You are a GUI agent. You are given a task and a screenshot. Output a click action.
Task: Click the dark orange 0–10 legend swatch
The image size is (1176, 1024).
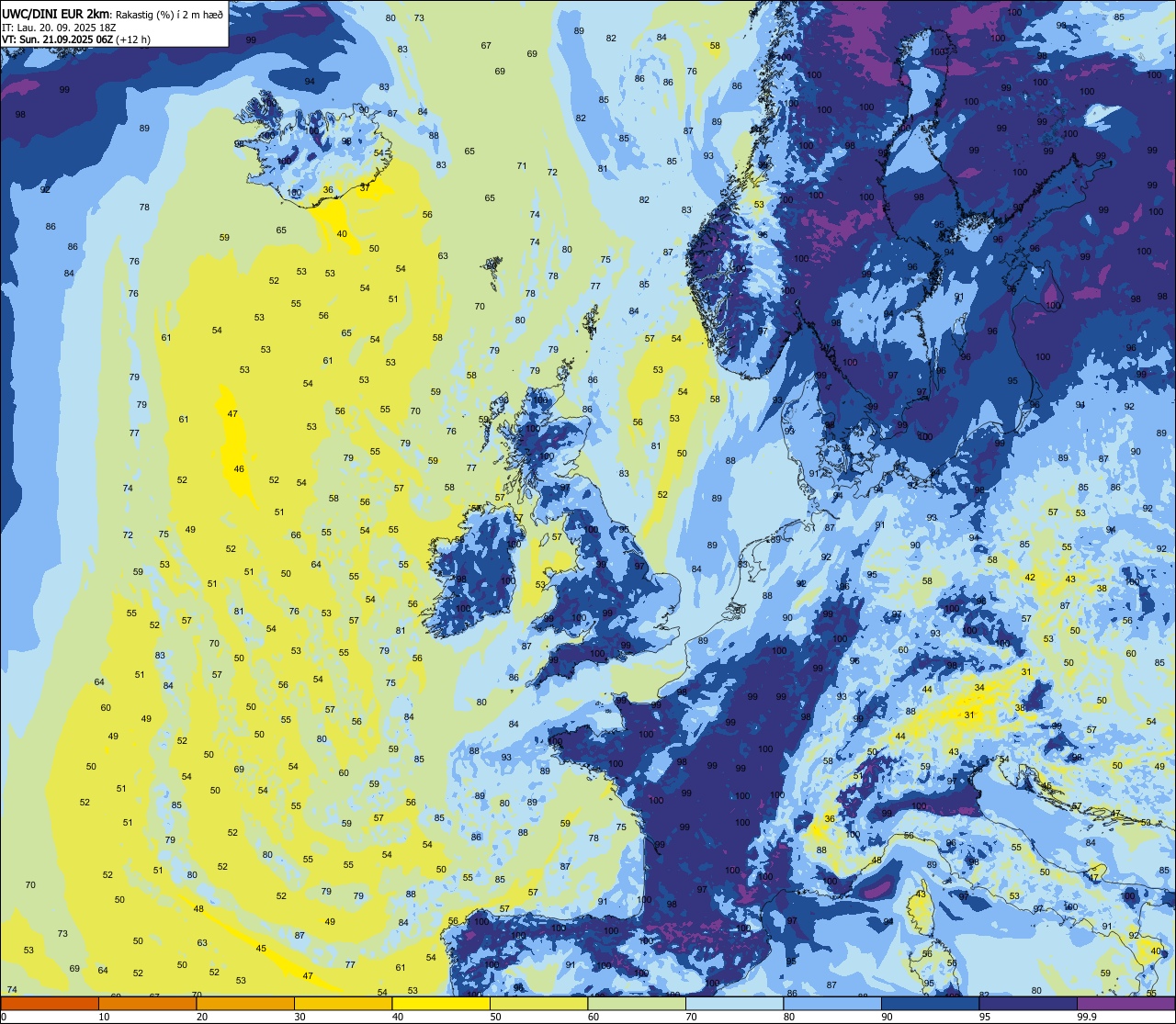click(x=50, y=1003)
